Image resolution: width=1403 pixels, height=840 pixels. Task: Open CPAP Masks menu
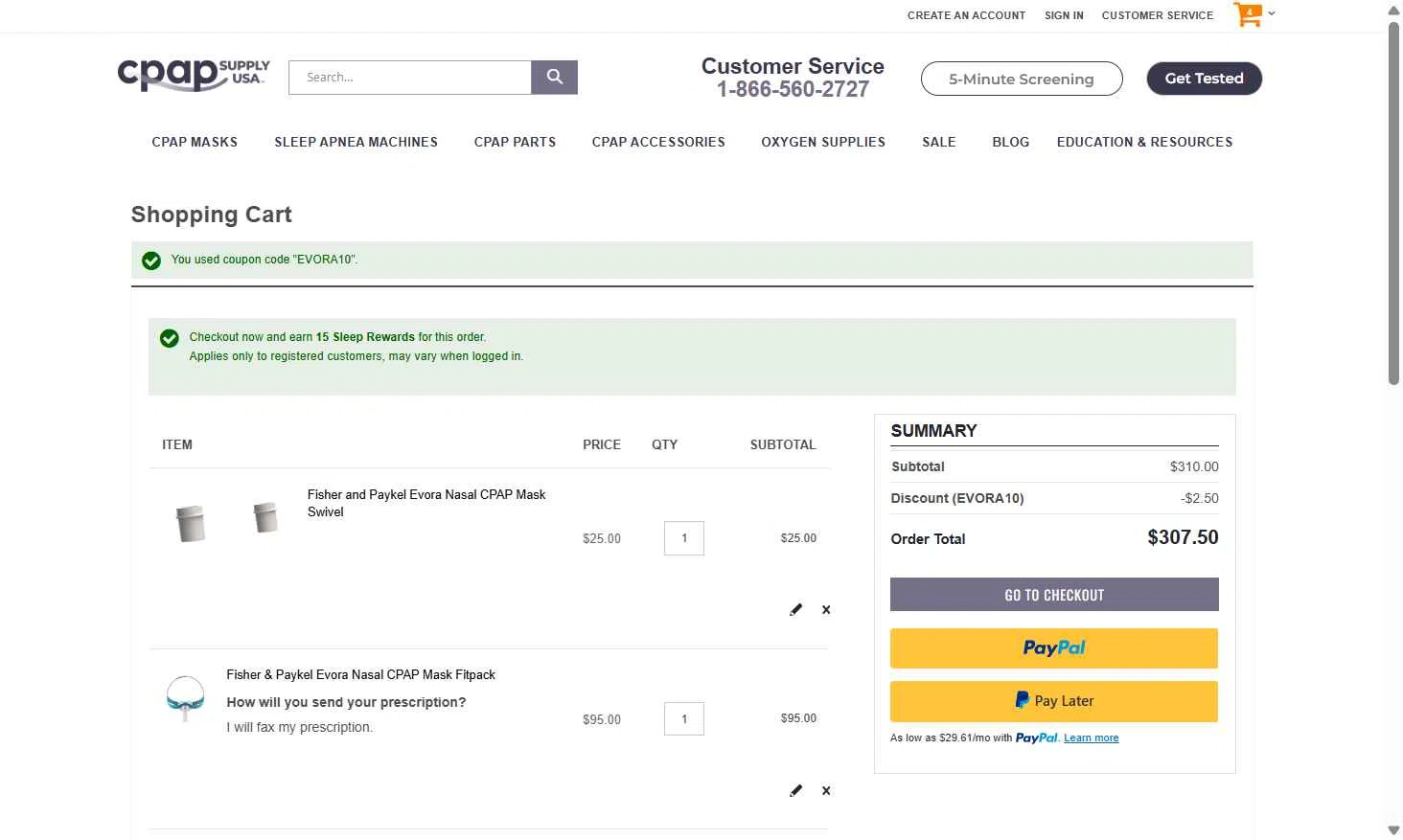(195, 142)
